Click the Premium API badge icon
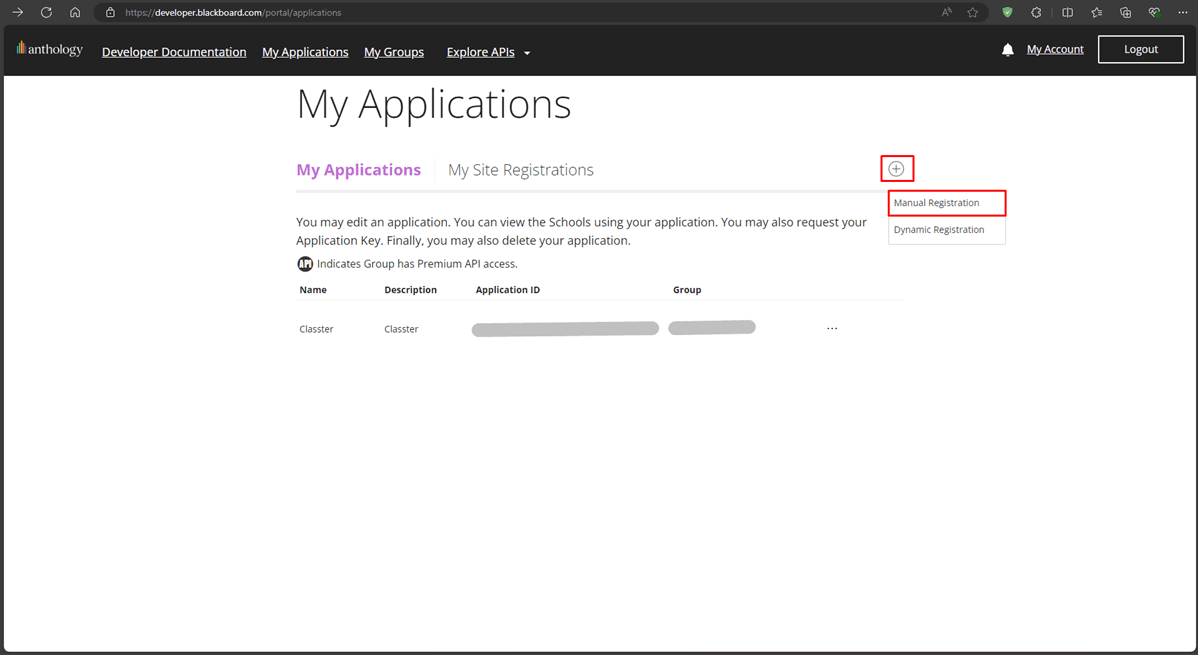The width and height of the screenshot is (1198, 655). 305,264
